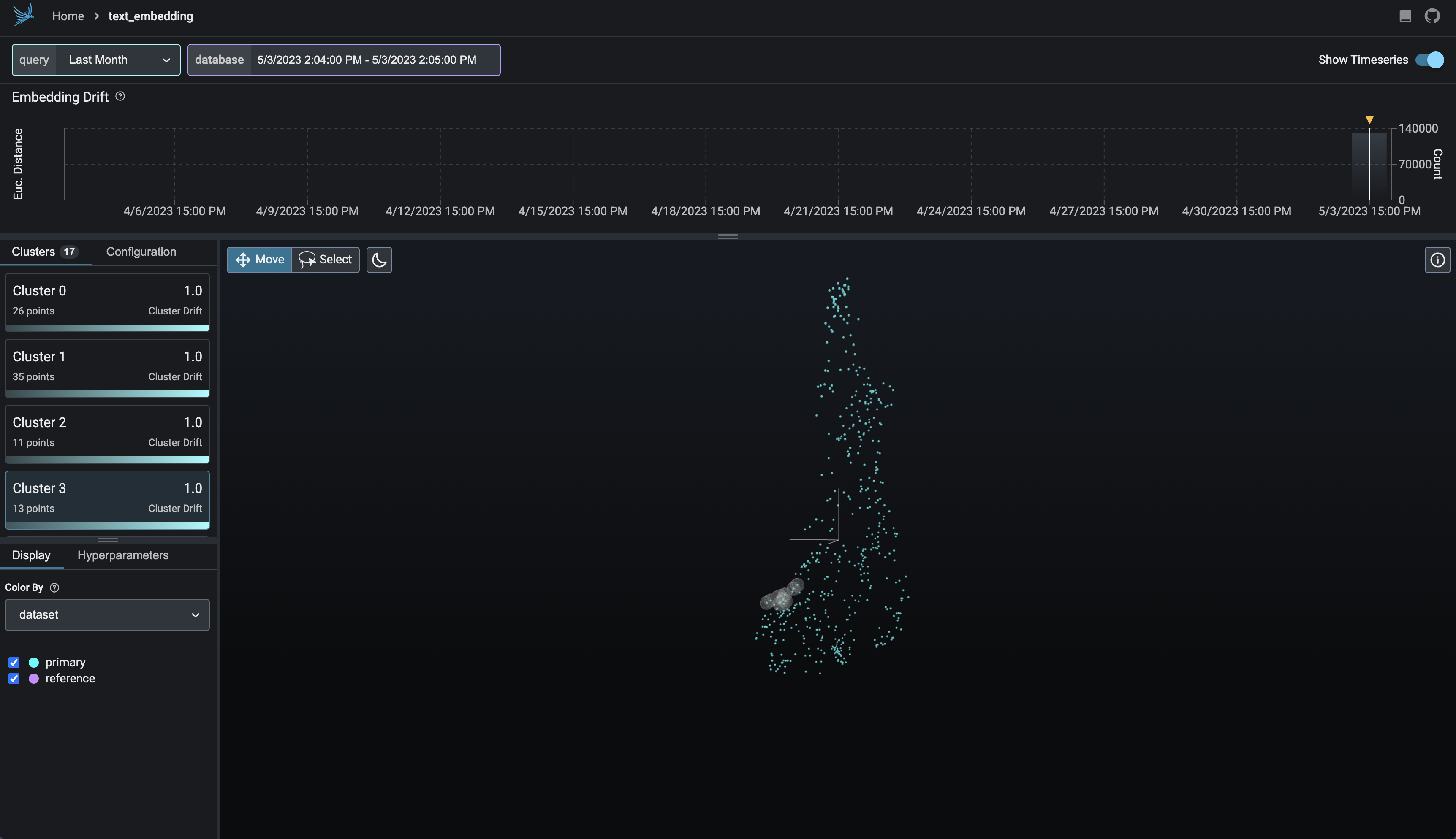This screenshot has height=839, width=1456.
Task: Uncheck the reference dataset checkbox
Action: pyautogui.click(x=14, y=678)
